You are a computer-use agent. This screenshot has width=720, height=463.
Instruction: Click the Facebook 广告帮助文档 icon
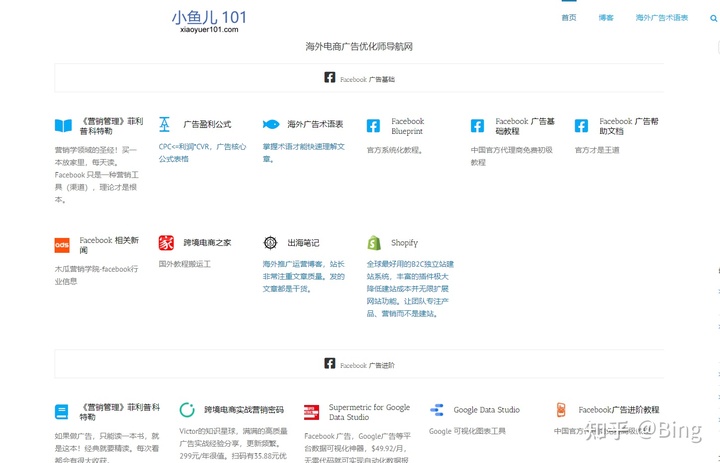click(581, 125)
